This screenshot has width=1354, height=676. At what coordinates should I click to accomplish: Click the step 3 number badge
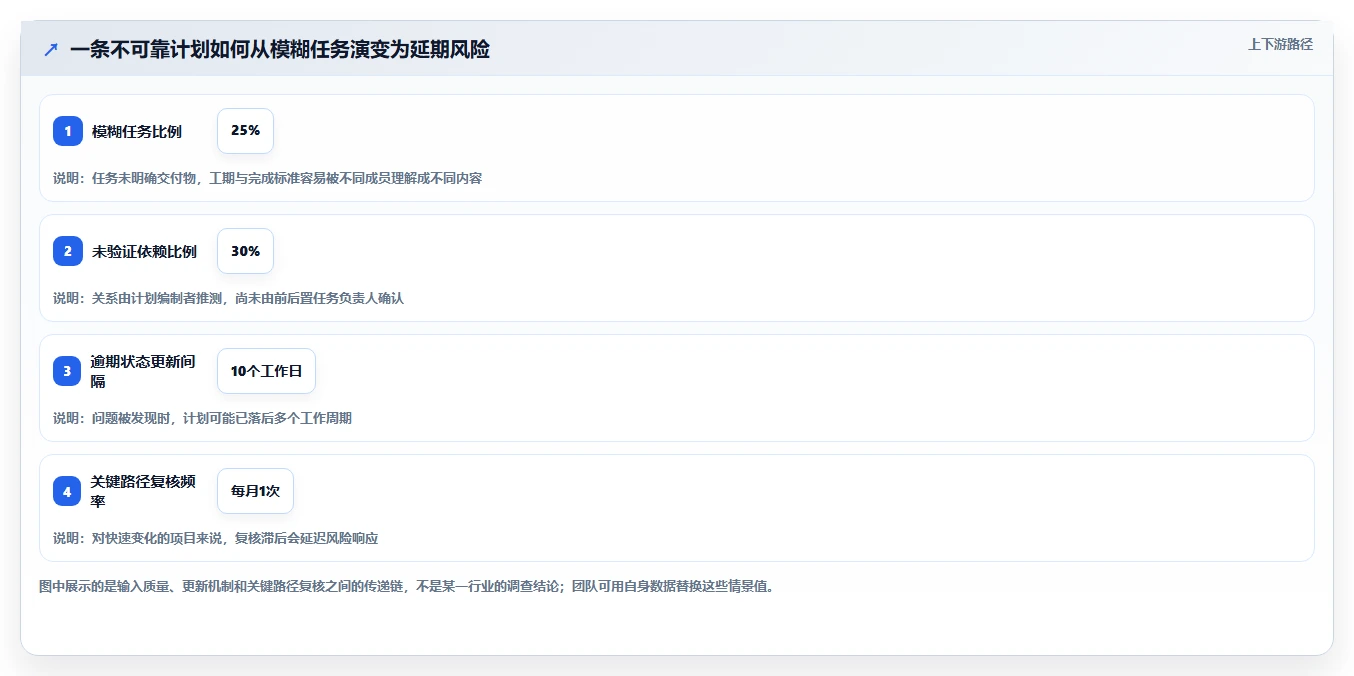(x=68, y=371)
